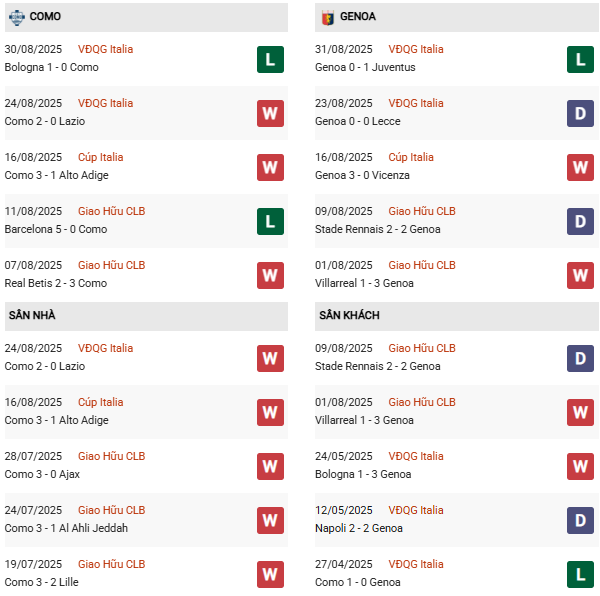Click the L badge for Genoa 0 - 1 Juventus

coord(581,59)
